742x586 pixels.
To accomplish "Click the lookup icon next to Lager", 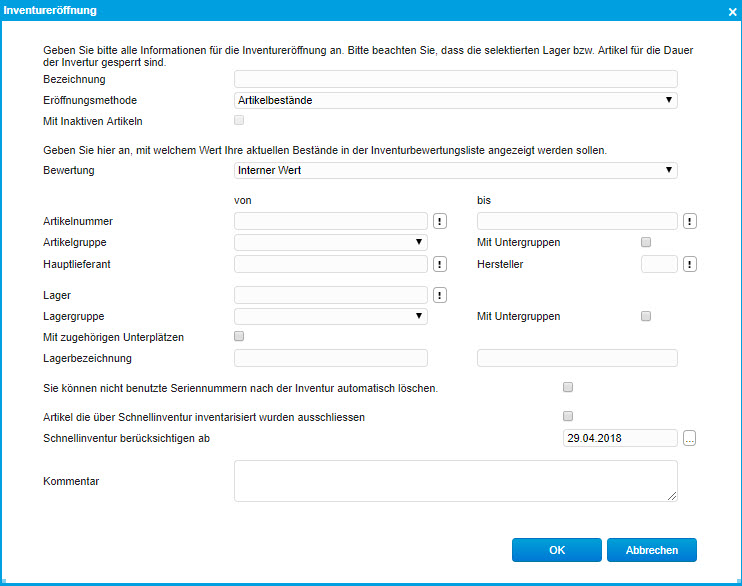I will tap(440, 295).
